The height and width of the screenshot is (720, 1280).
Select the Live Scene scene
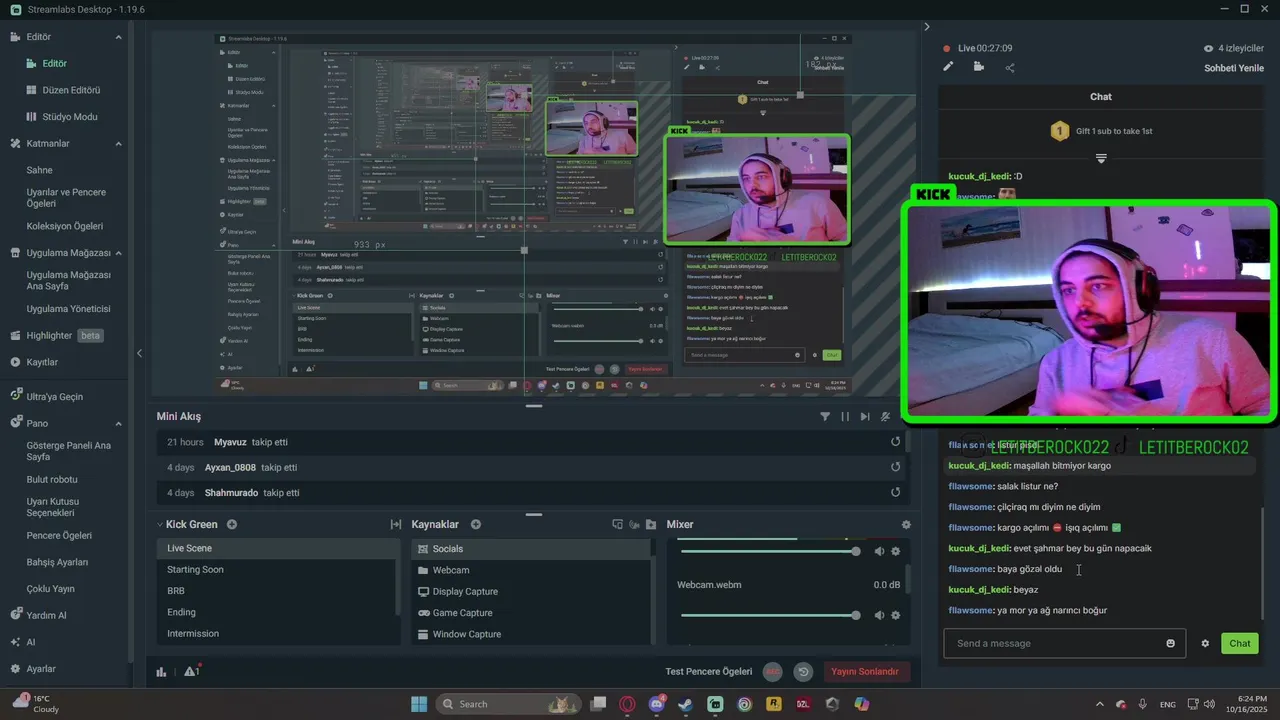[277, 548]
